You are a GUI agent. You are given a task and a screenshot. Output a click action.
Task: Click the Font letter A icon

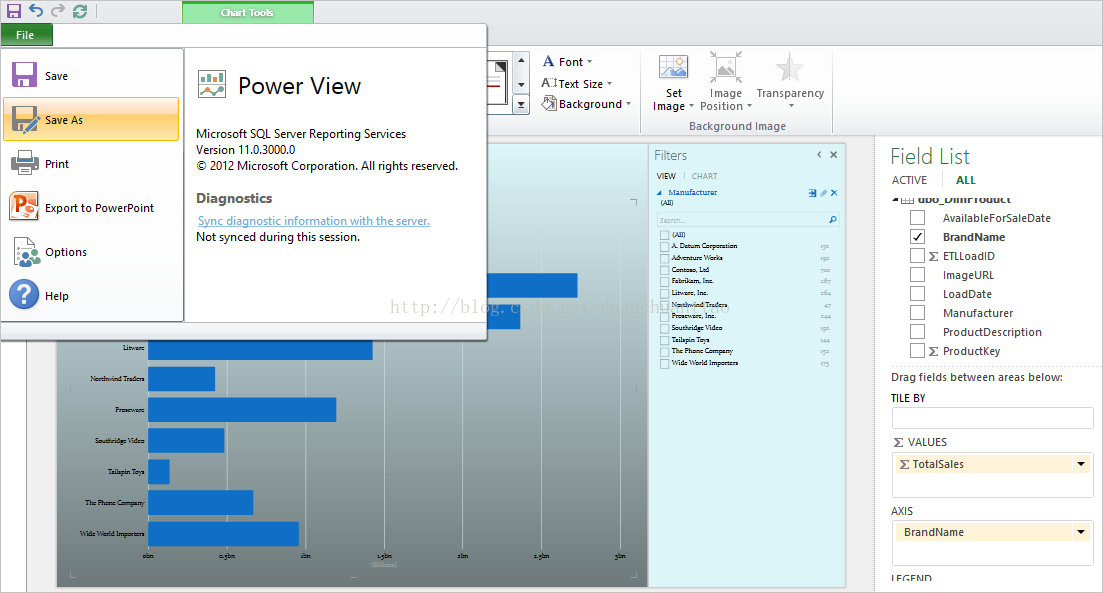(549, 61)
